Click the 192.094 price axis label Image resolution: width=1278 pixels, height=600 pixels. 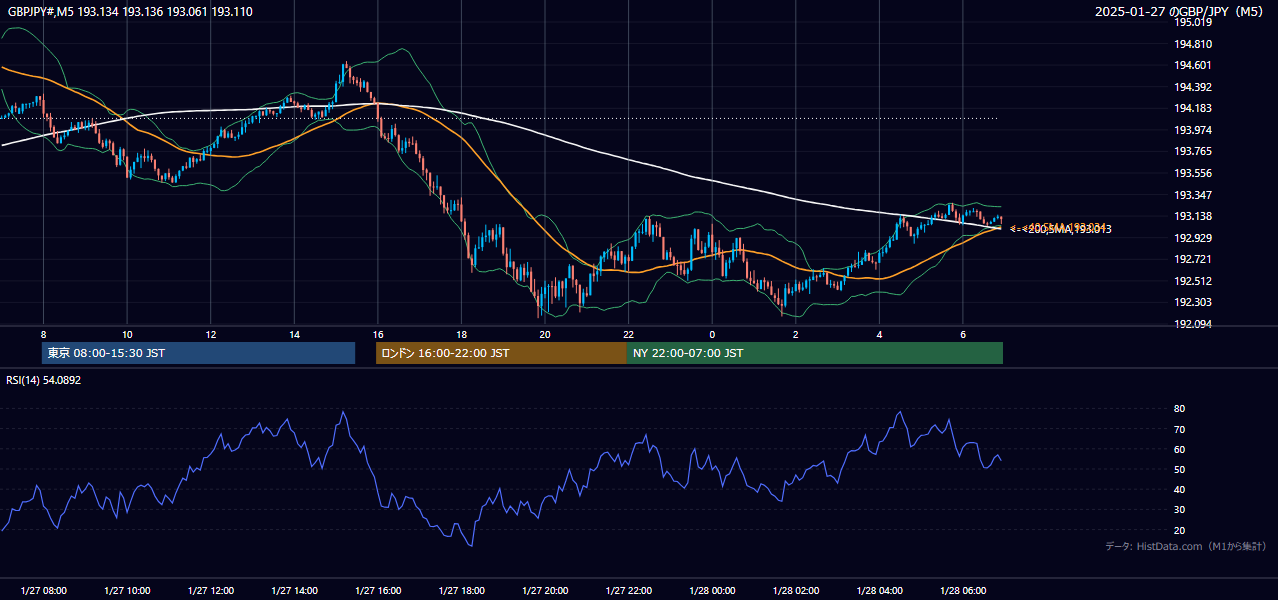[1191, 324]
